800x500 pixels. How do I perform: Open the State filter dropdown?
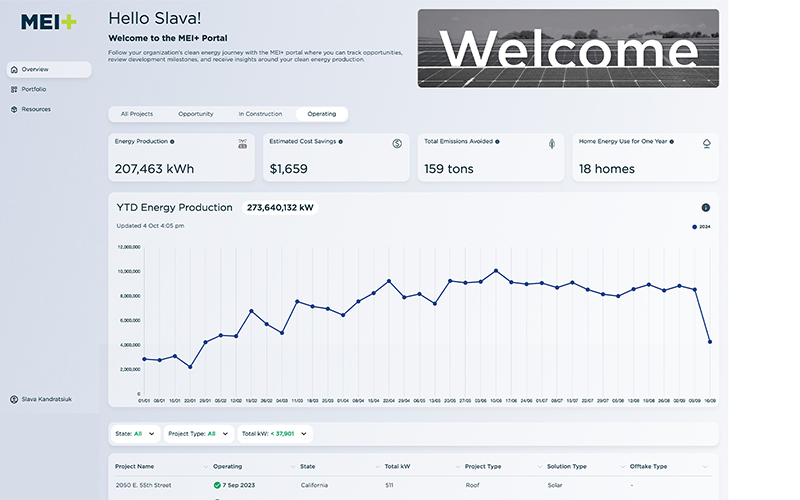(x=135, y=434)
